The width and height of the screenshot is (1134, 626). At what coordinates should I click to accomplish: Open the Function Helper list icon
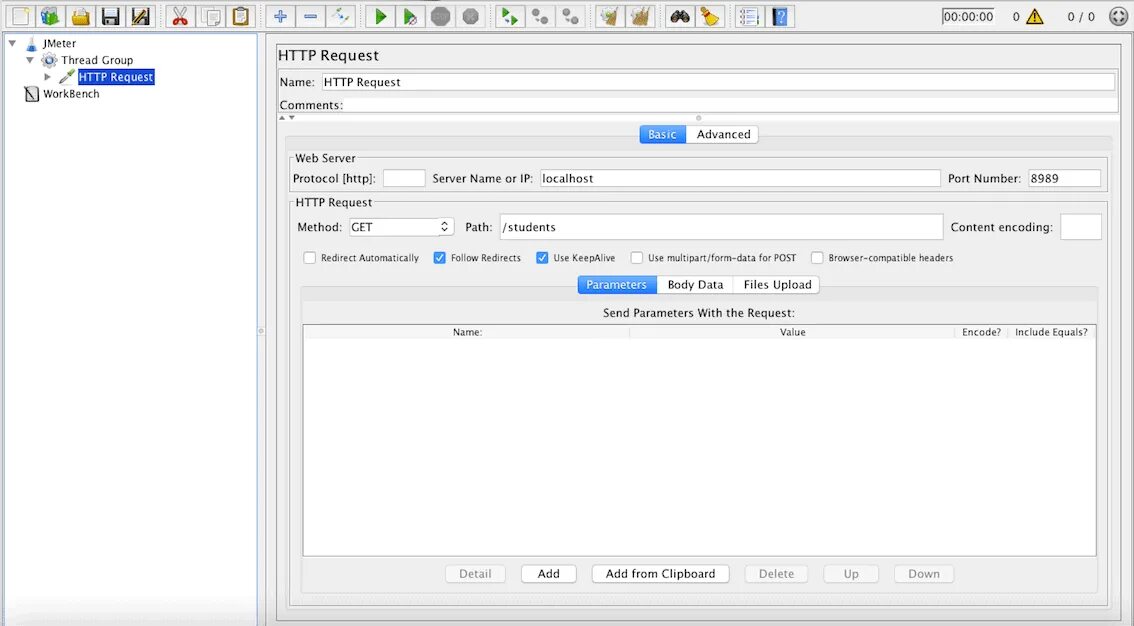tap(749, 16)
